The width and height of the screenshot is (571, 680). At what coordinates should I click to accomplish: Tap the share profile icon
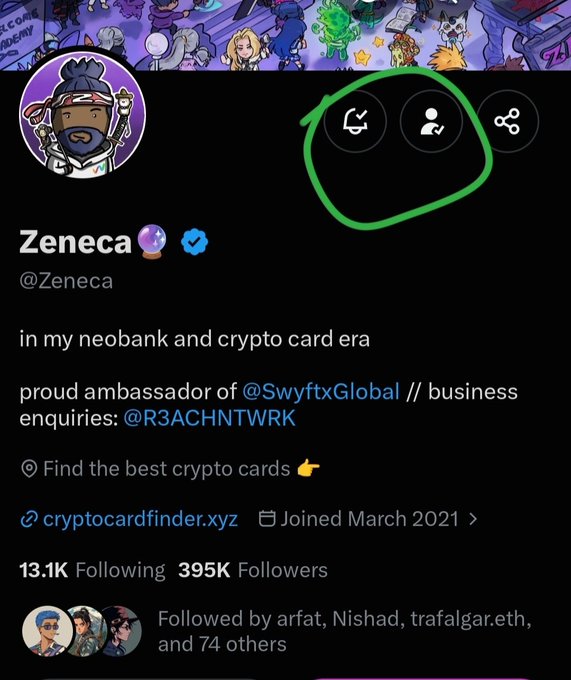click(507, 121)
